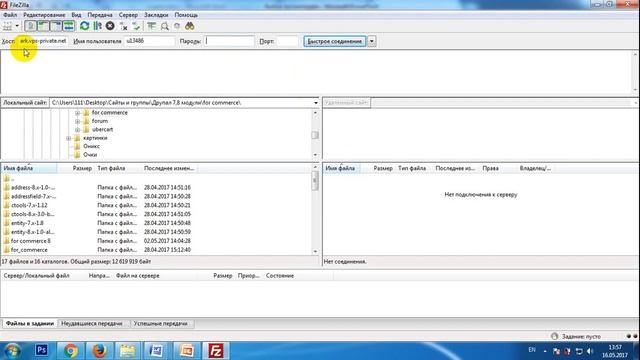Open the Сервер menu
640x360 pixels.
(x=128, y=15)
